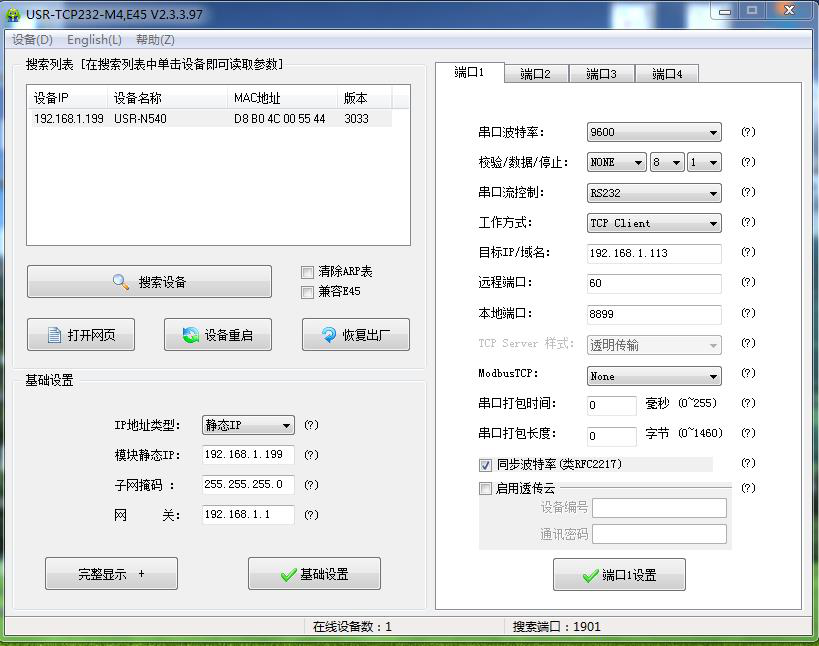Apply settings with the 基础设置 button
The height and width of the screenshot is (646, 819).
[x=314, y=574]
